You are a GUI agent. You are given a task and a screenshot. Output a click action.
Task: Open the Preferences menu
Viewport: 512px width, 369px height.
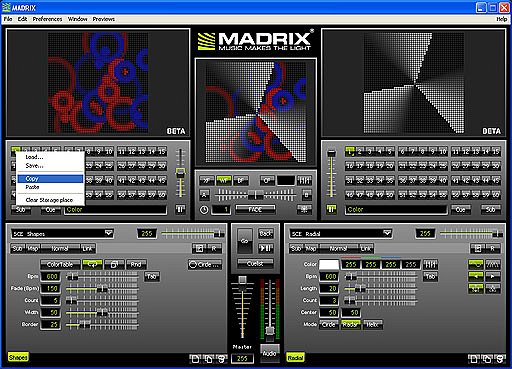click(47, 19)
